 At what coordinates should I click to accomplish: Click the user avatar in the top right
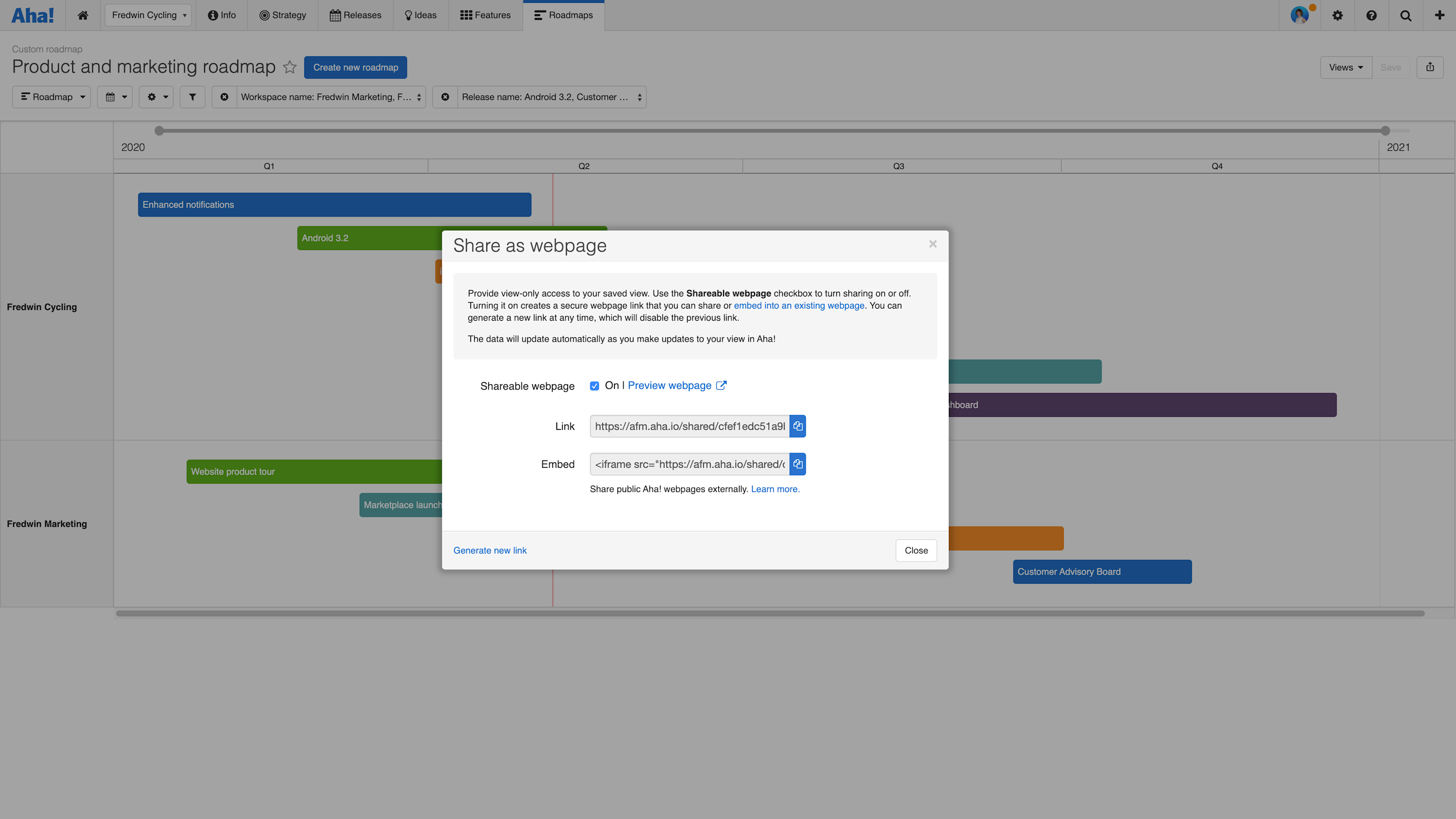point(1301,15)
